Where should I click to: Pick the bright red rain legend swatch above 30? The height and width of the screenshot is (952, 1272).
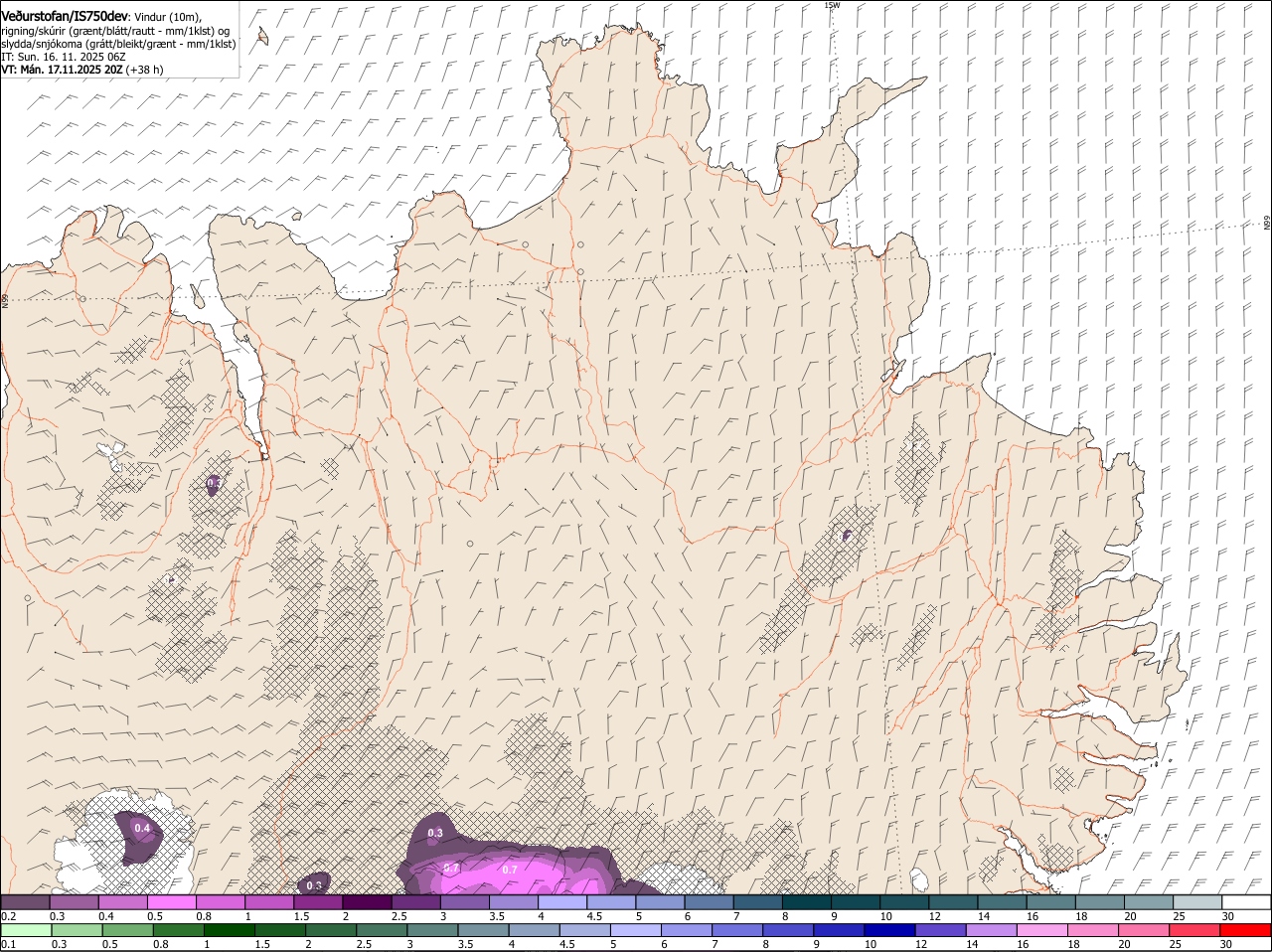[x=1246, y=930]
